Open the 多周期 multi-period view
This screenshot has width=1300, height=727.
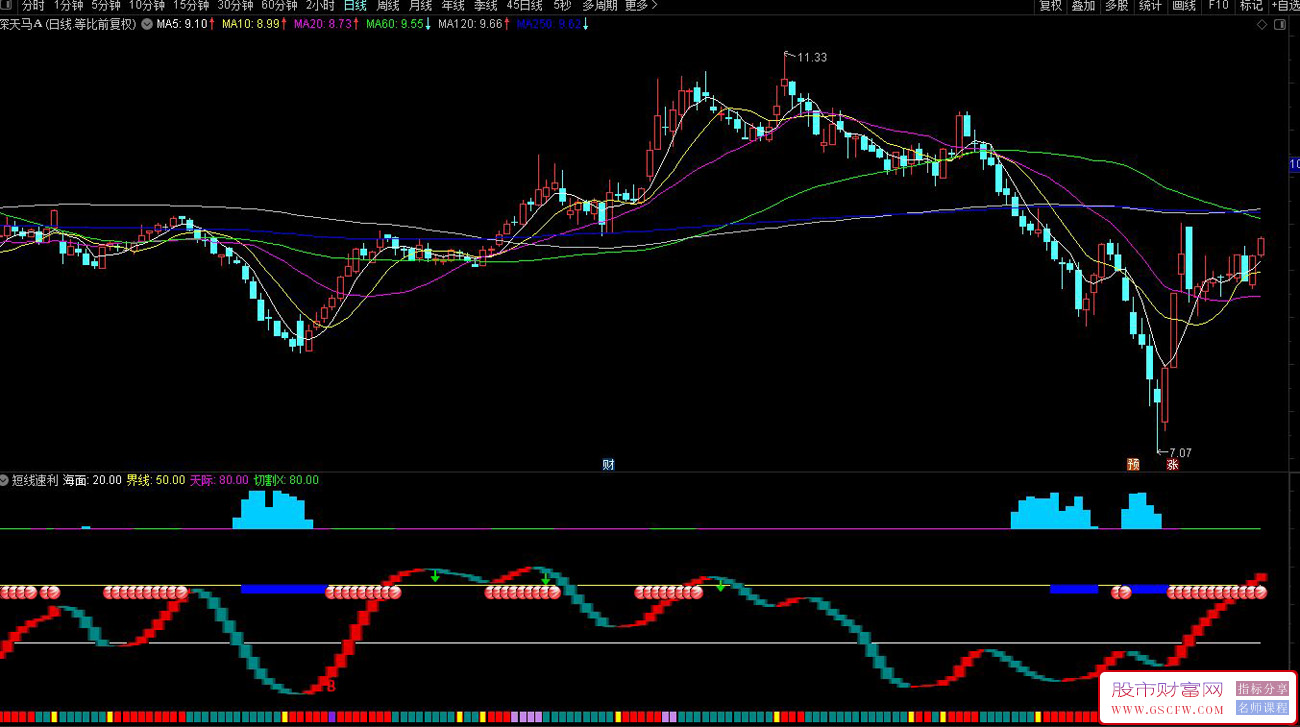(x=600, y=6)
